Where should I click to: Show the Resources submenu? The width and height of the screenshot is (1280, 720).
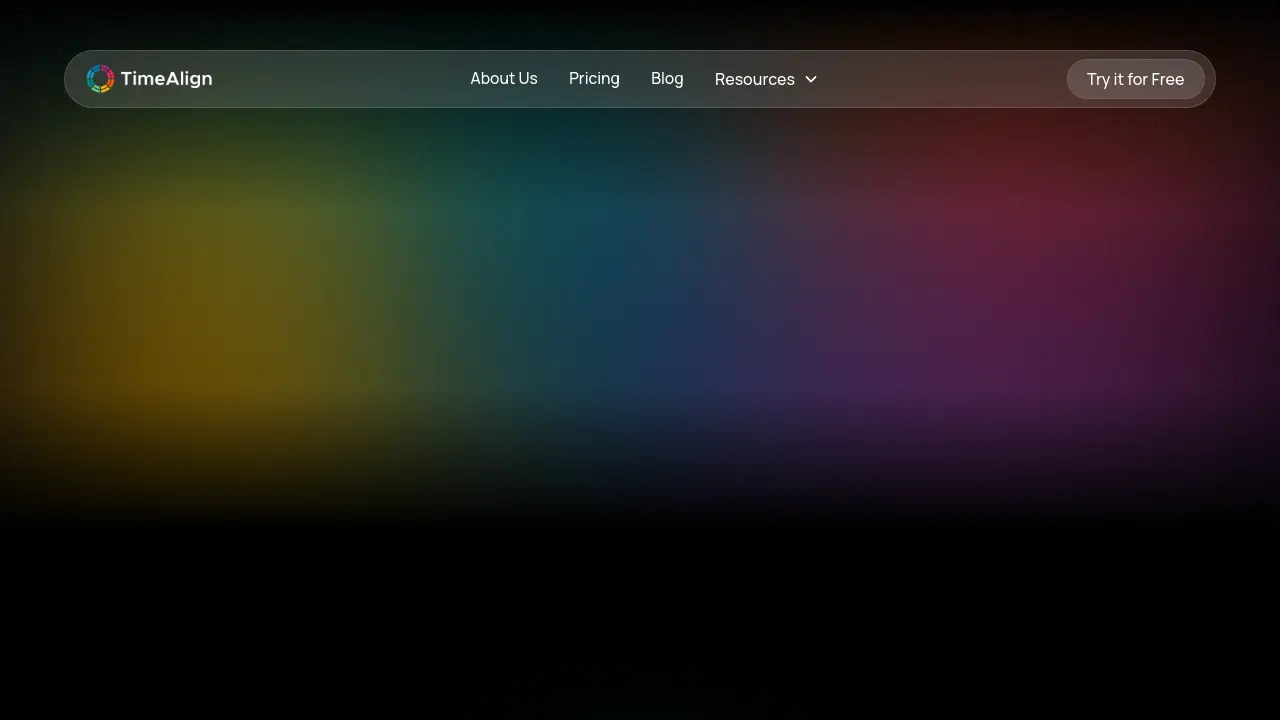(x=766, y=79)
